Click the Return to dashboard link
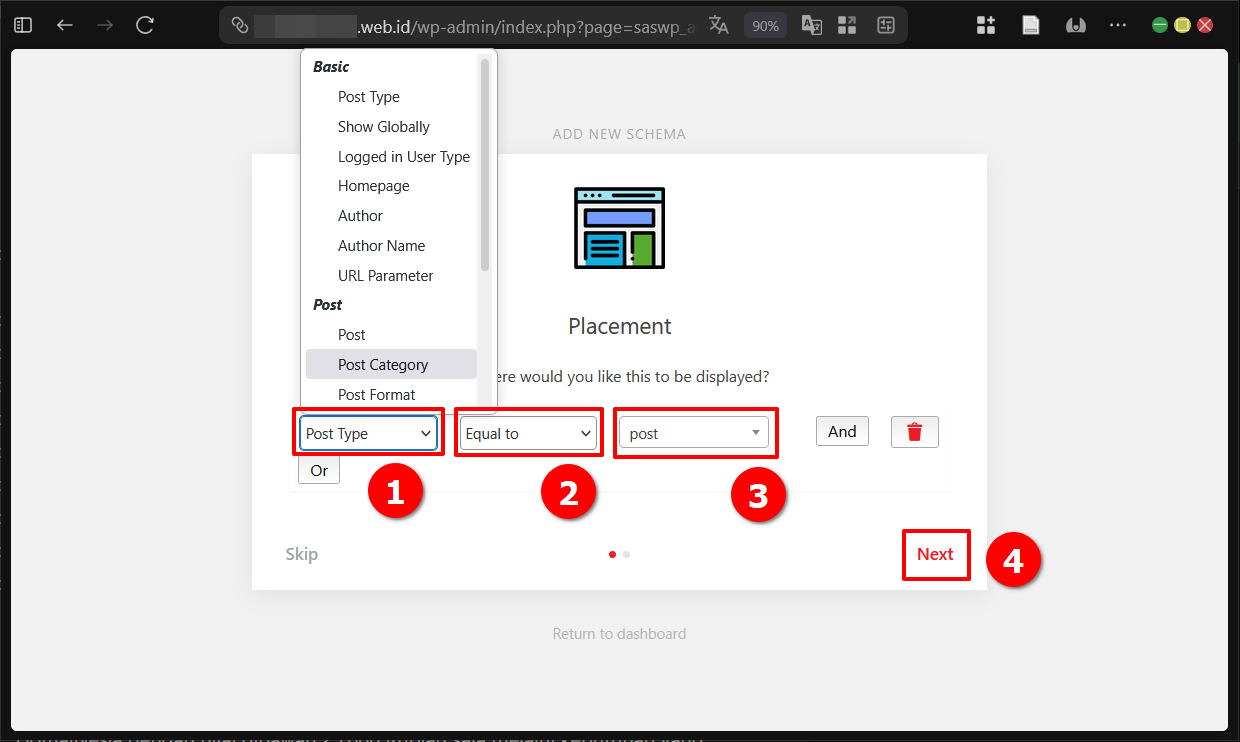 (x=619, y=633)
